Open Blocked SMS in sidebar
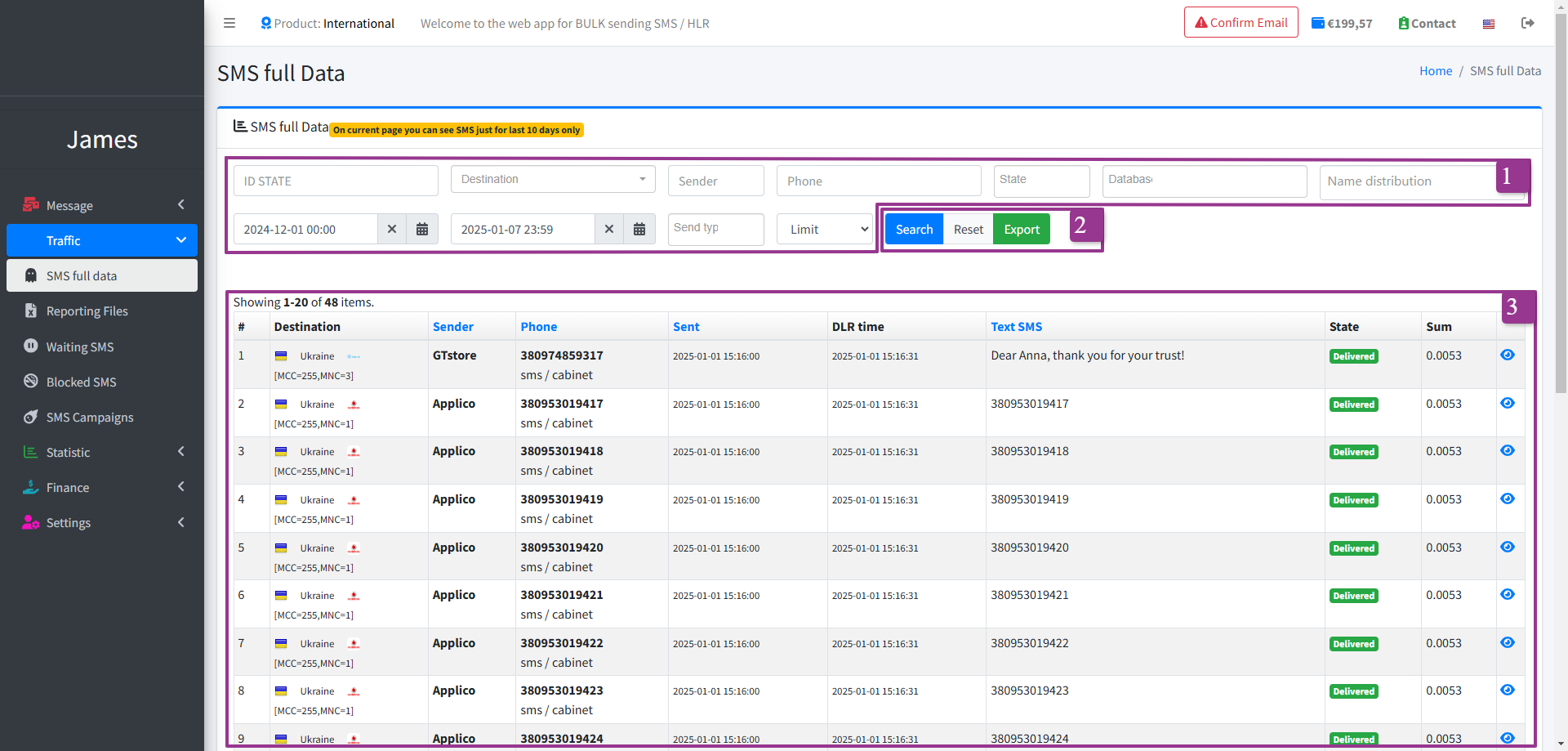This screenshot has height=751, width=1568. (x=81, y=382)
